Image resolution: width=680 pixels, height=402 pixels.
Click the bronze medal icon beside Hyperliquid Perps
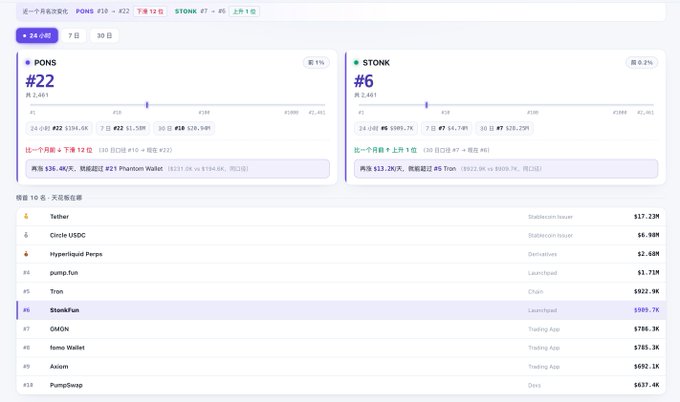tap(26, 254)
